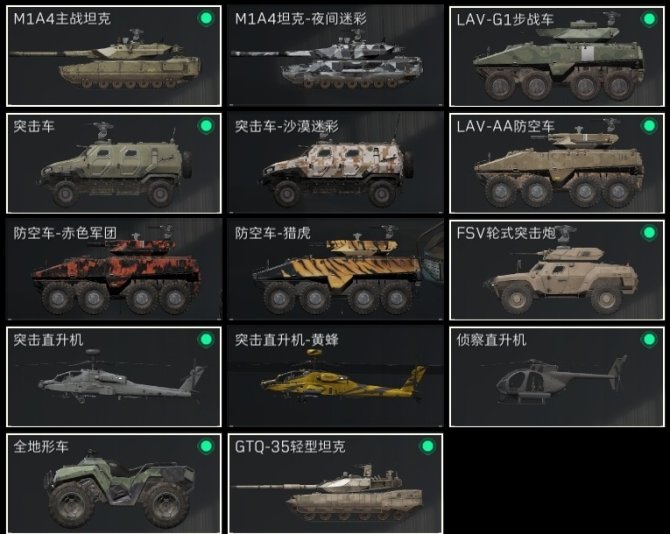670x534 pixels.
Task: Click the green indicator on FSV轮式突击炮
Action: pos(649,232)
